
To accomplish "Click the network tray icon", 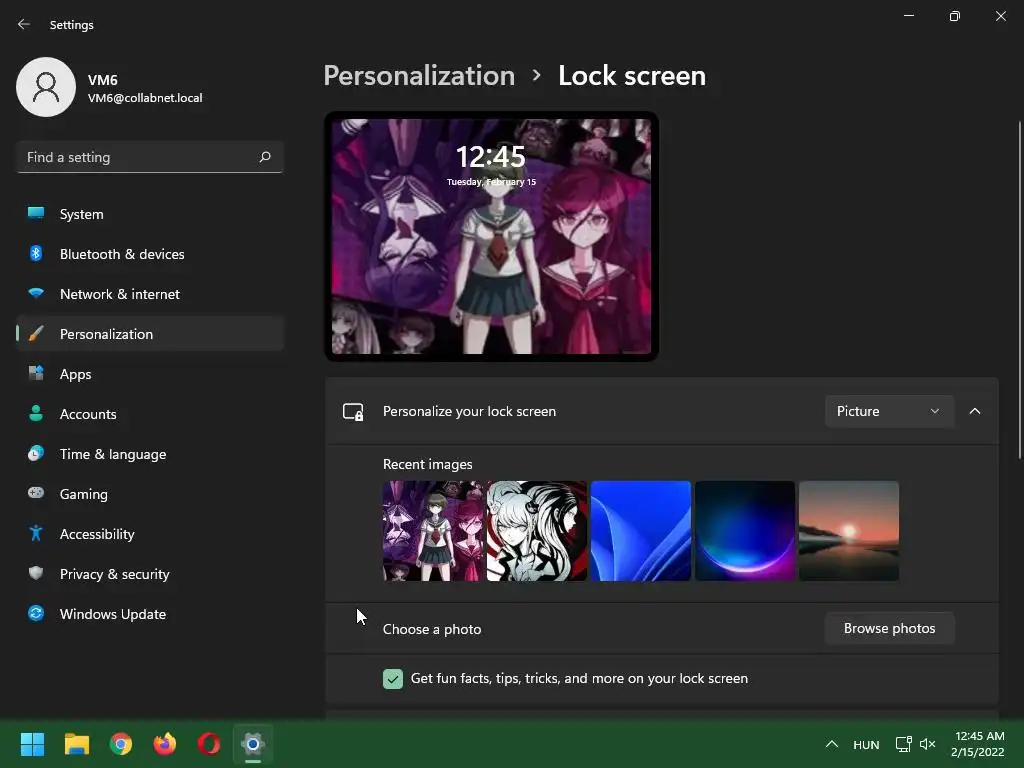I will click(903, 744).
